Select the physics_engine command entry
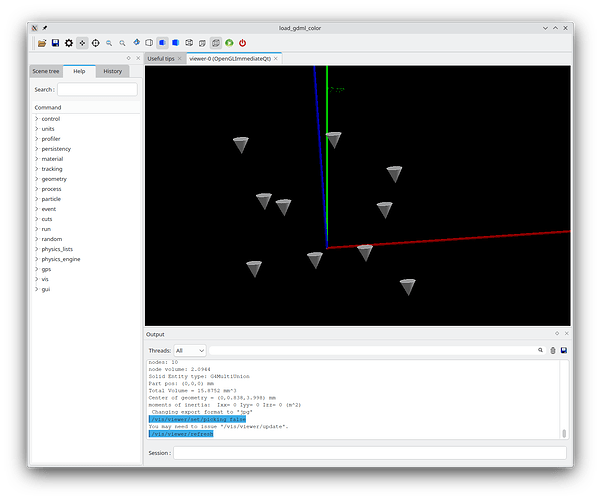Screen dimensions: 601x500 (x=61, y=259)
